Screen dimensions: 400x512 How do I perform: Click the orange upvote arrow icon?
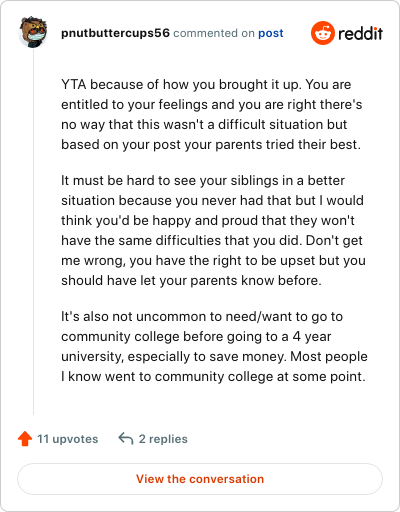click(25, 439)
